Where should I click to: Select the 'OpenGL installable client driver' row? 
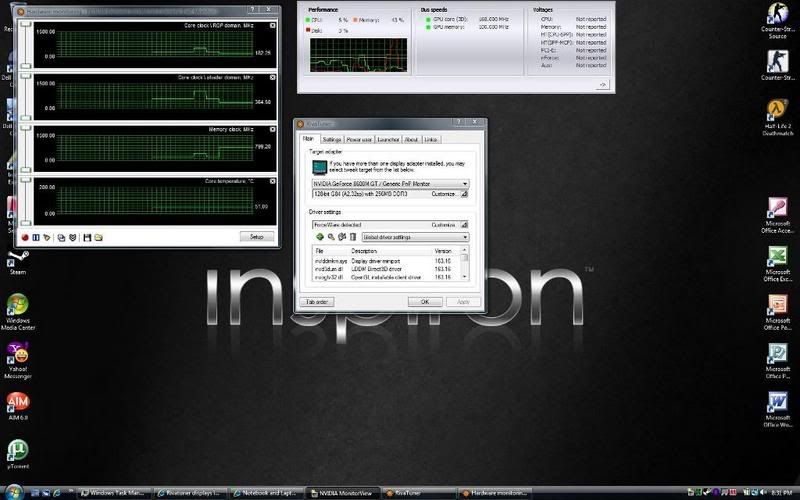(387, 277)
